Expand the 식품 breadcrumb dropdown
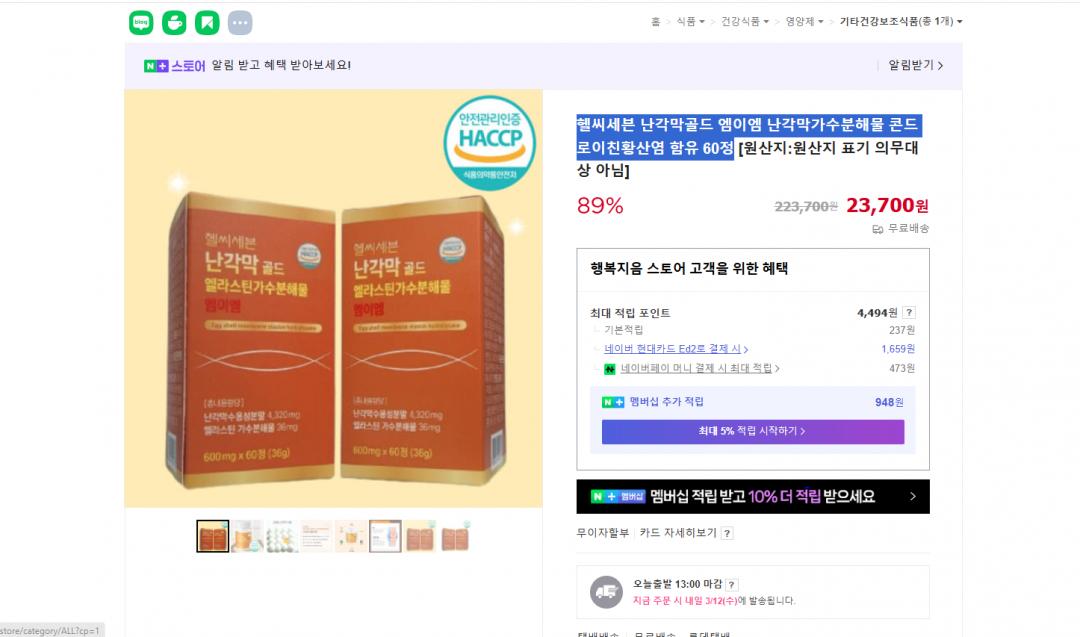The image size is (1080, 637). pyautogui.click(x=690, y=21)
